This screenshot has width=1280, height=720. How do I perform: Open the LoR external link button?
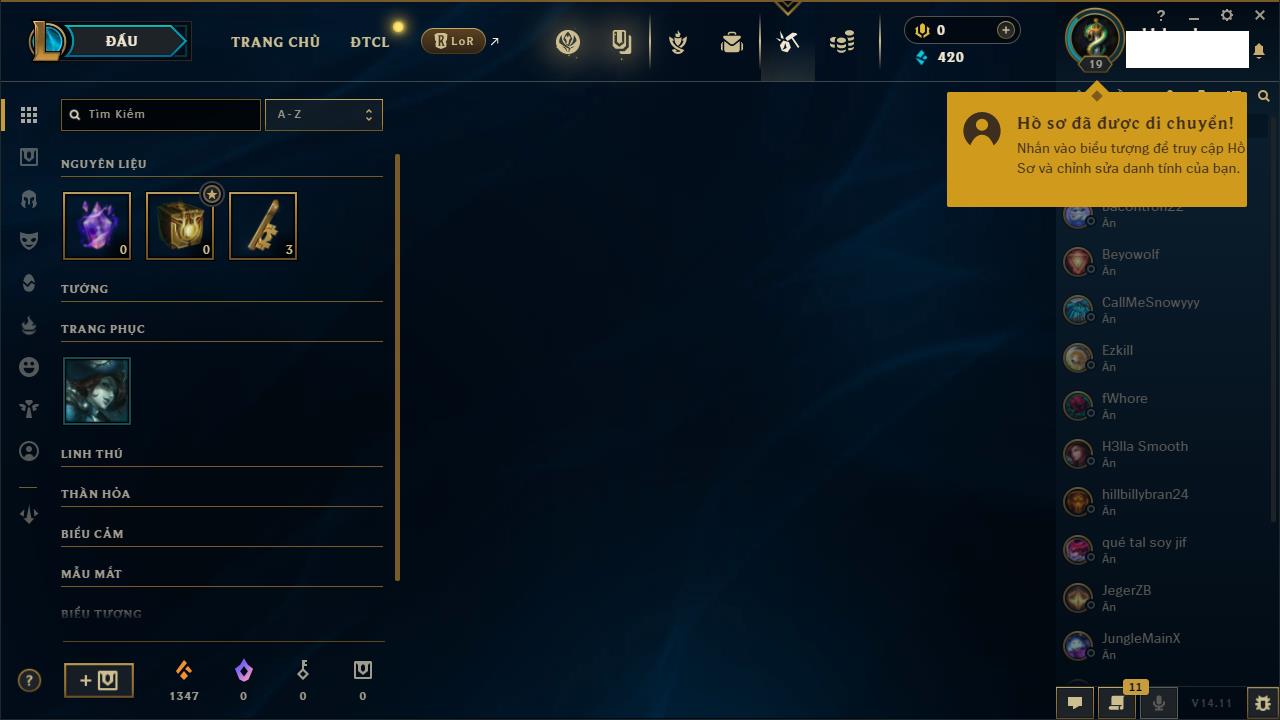tap(460, 41)
